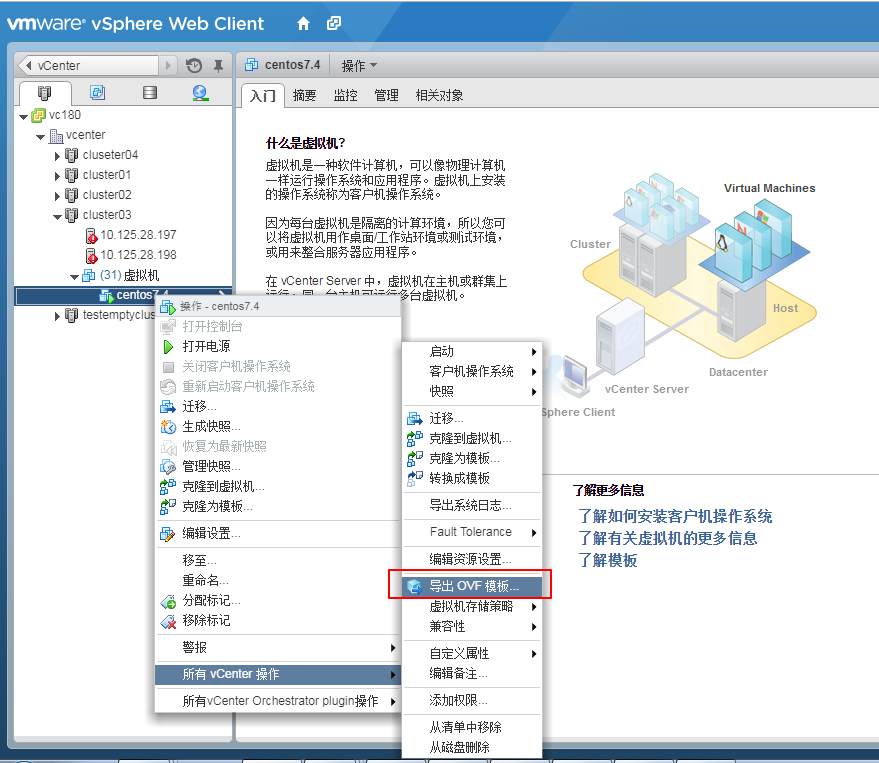Click the edit settings icon
Image resolution: width=879 pixels, height=763 pixels.
pyautogui.click(x=168, y=533)
